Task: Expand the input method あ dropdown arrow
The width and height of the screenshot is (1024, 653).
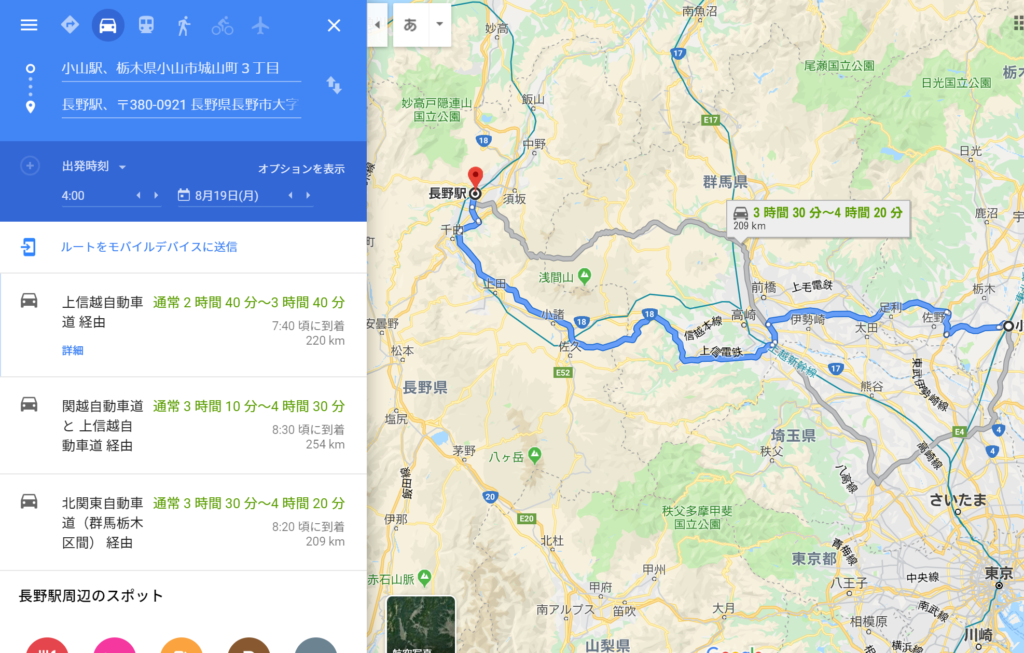Action: coord(440,24)
